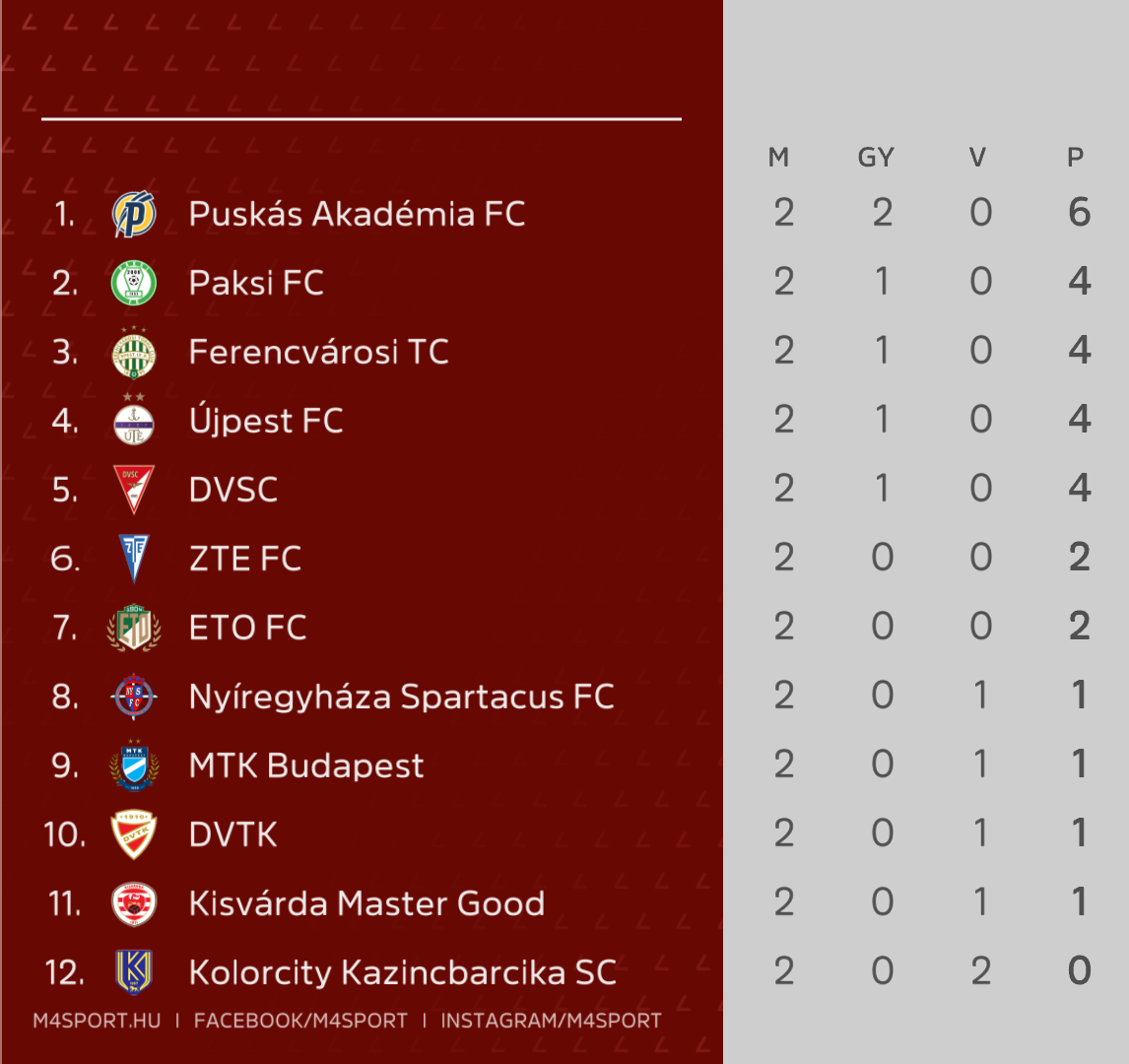Click the GY wins column header
The image size is (1129, 1064).
pyautogui.click(x=876, y=157)
